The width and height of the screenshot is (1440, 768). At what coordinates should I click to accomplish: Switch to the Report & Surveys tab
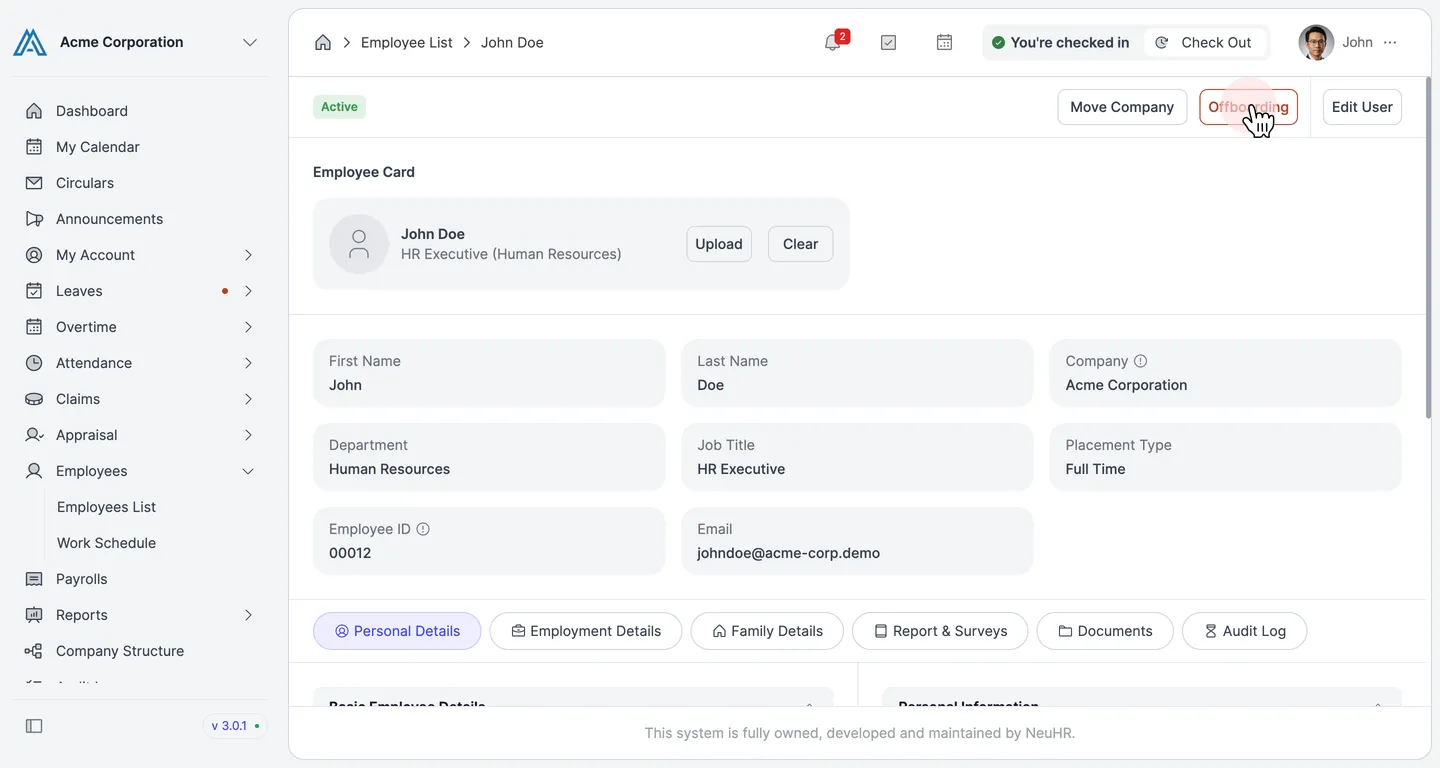click(940, 631)
